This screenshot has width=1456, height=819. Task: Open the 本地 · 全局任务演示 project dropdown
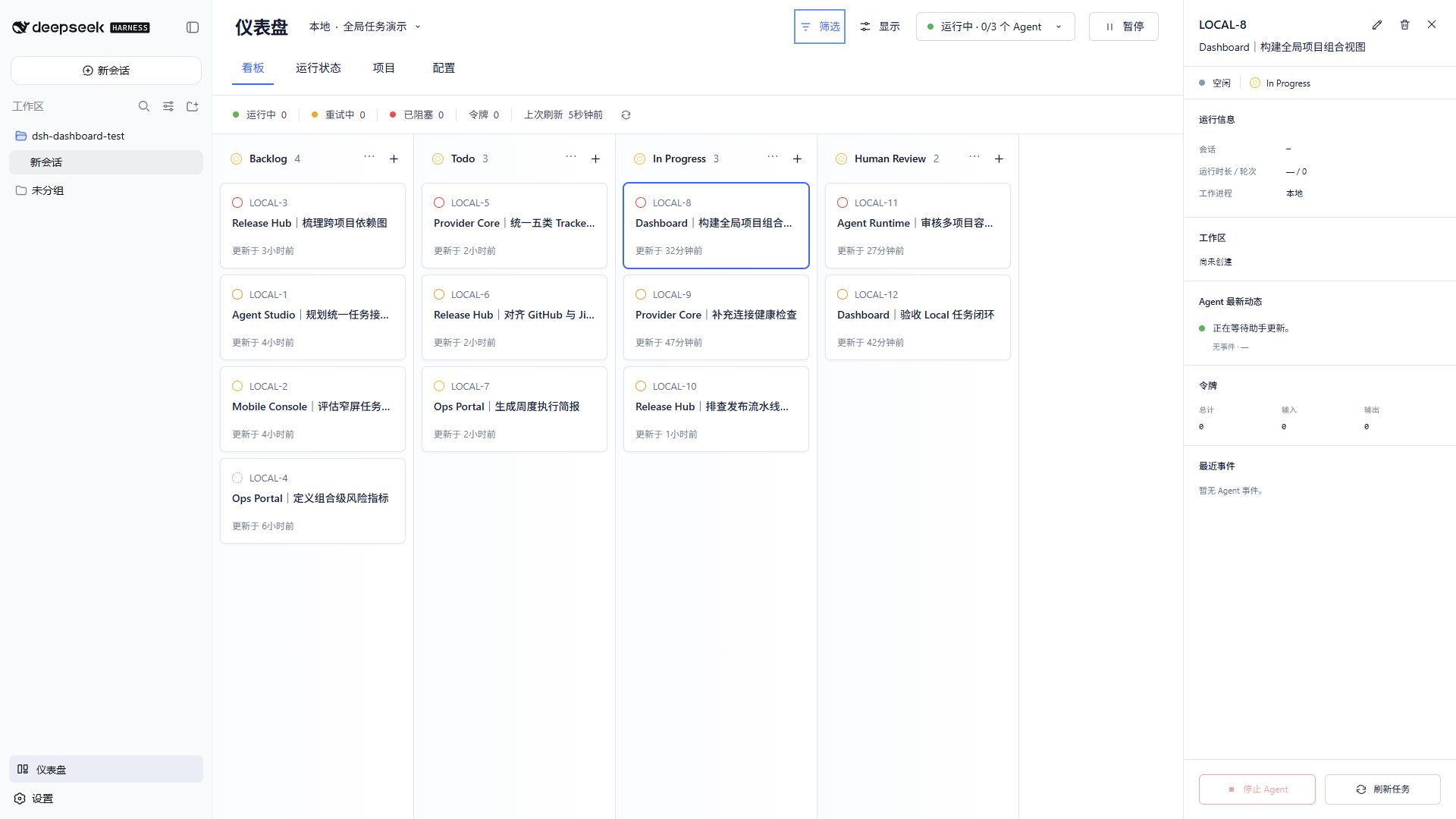point(365,27)
